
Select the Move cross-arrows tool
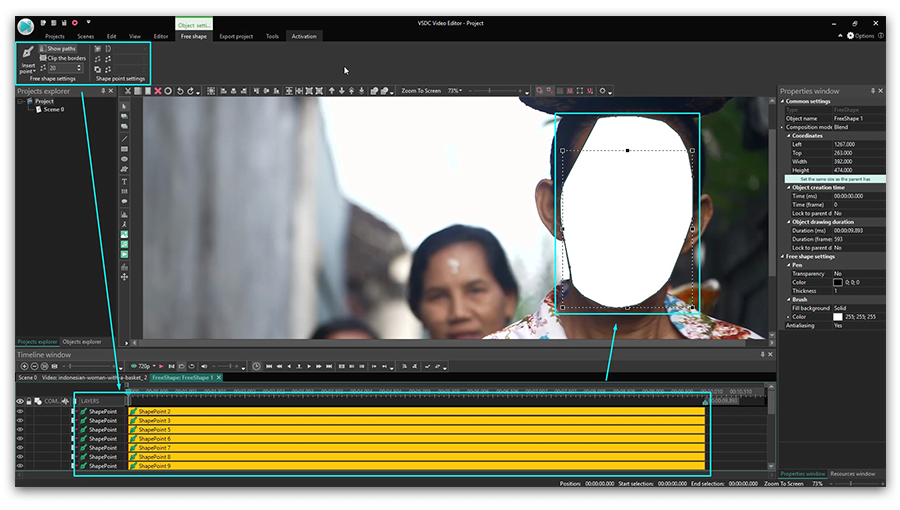[124, 277]
